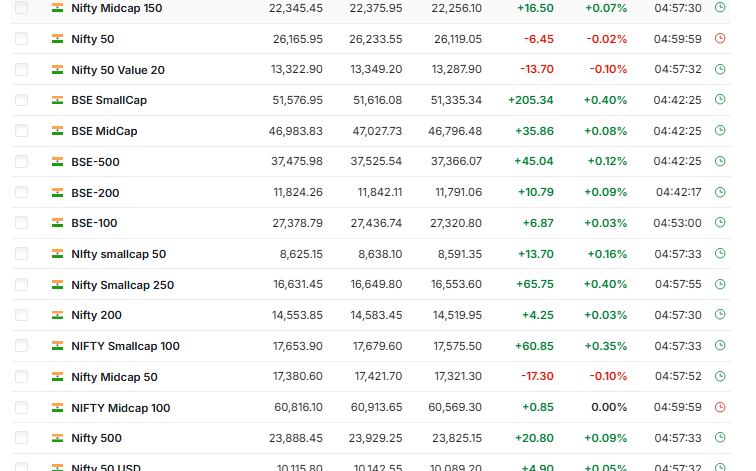Check the box next to Nifty 200
Image resolution: width=756 pixels, height=471 pixels.
pyautogui.click(x=21, y=315)
